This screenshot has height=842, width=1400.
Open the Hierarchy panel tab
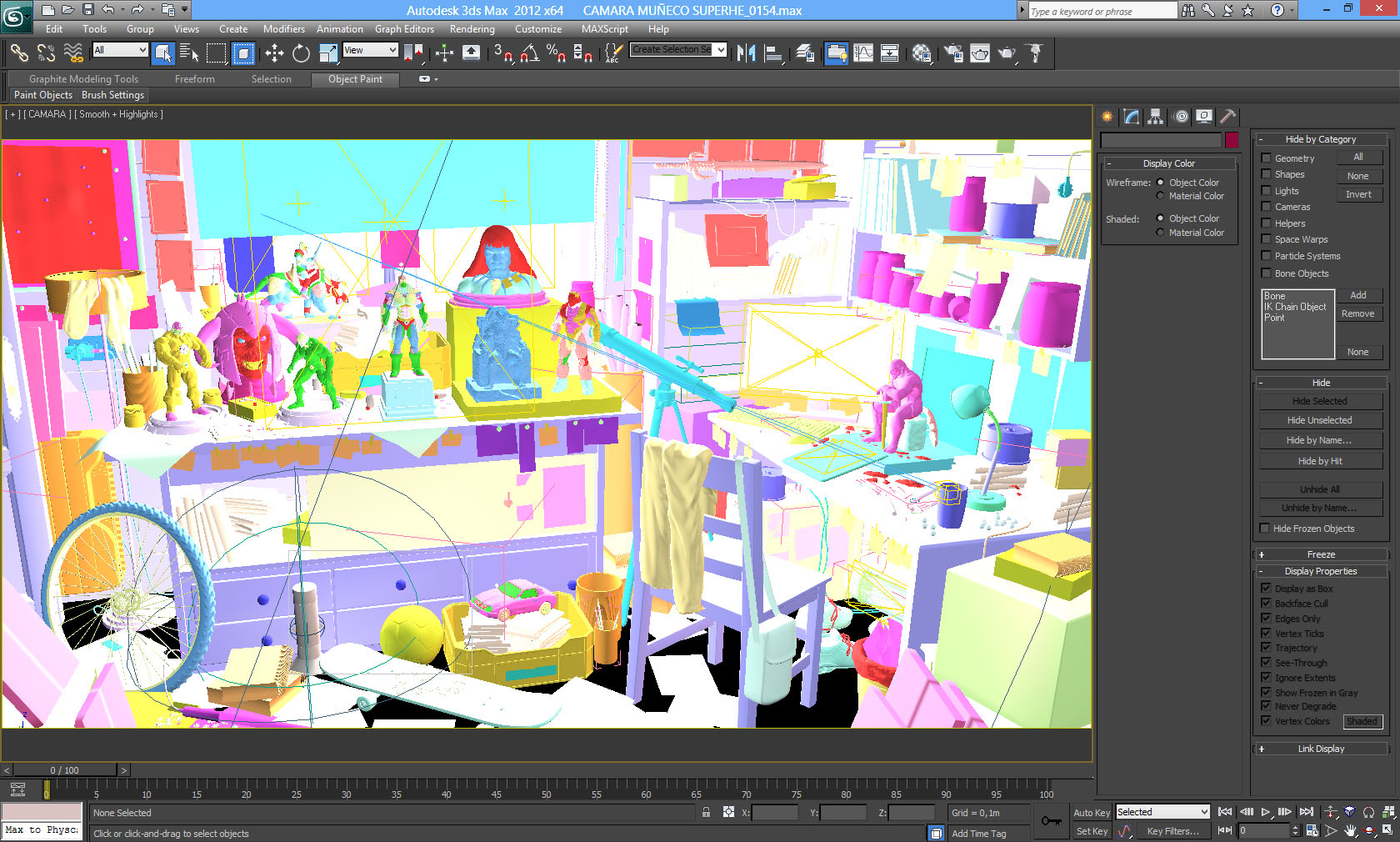[1156, 117]
